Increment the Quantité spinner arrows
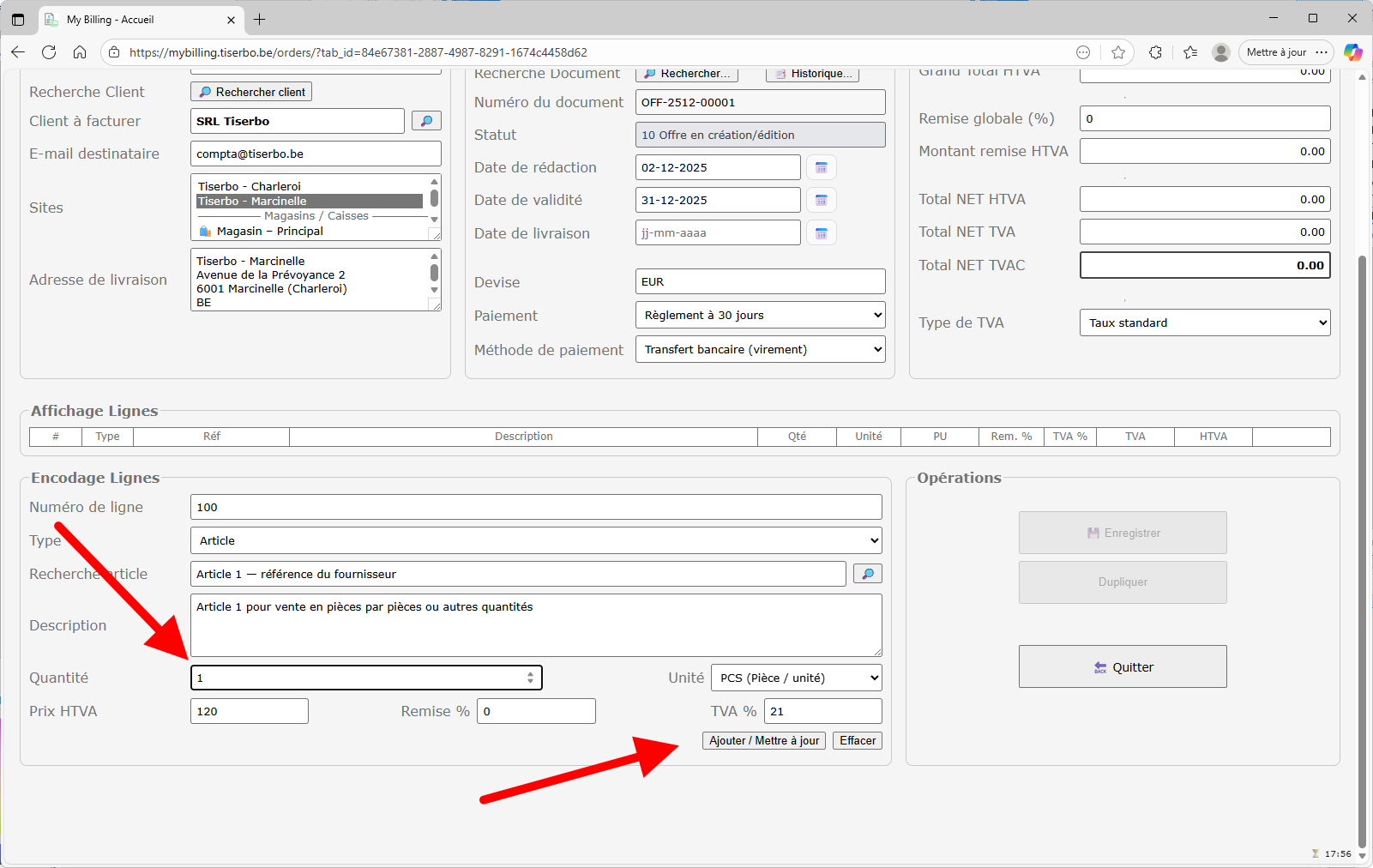This screenshot has height=868, width=1373. click(x=530, y=673)
